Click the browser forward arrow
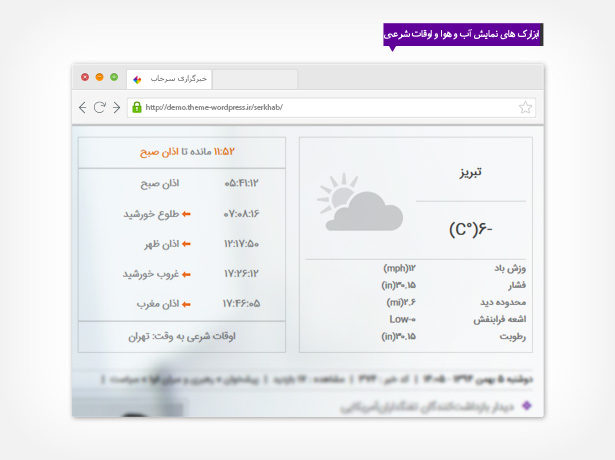Viewport: 615px width, 460px height. pos(116,107)
